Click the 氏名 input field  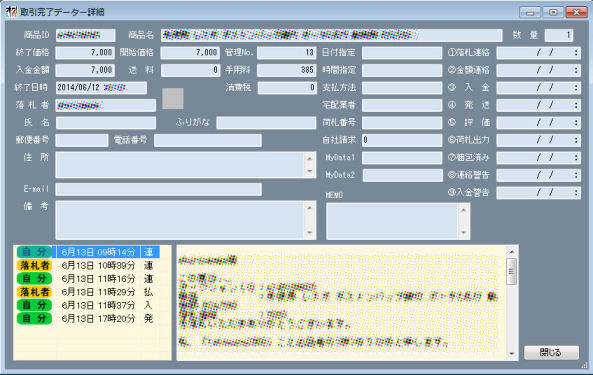coord(106,122)
